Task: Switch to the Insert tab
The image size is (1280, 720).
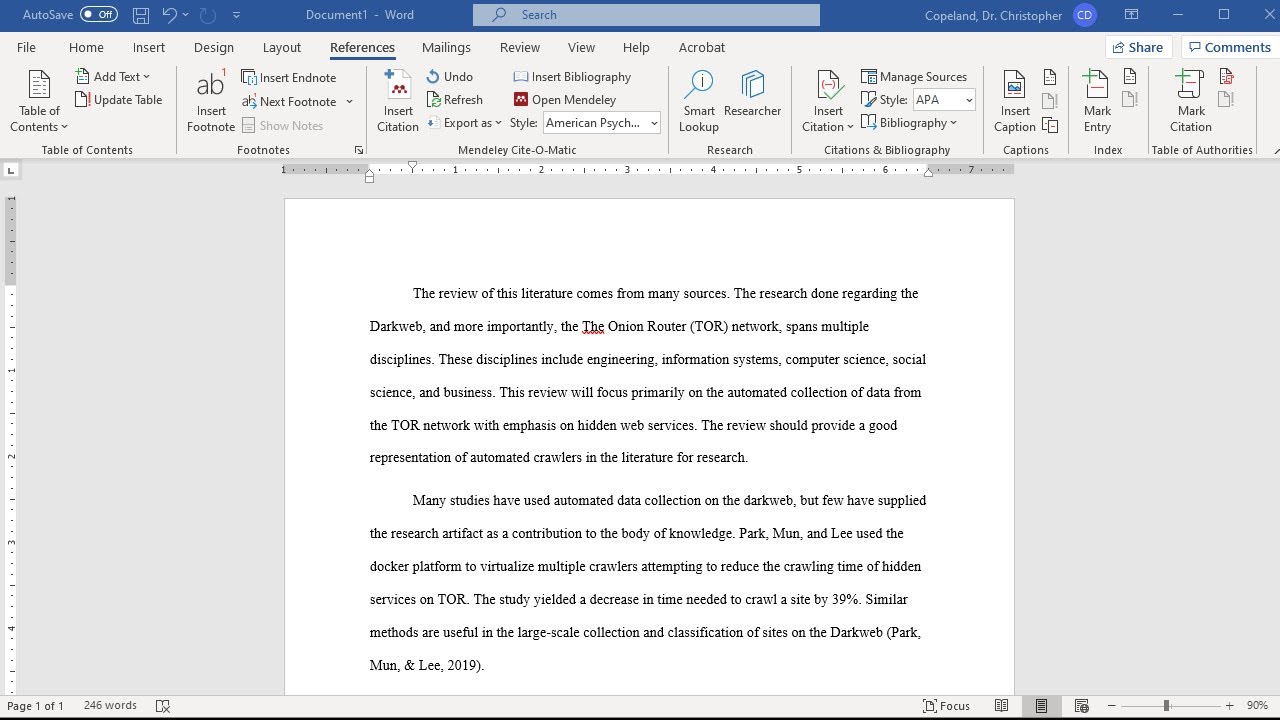Action: click(x=149, y=47)
